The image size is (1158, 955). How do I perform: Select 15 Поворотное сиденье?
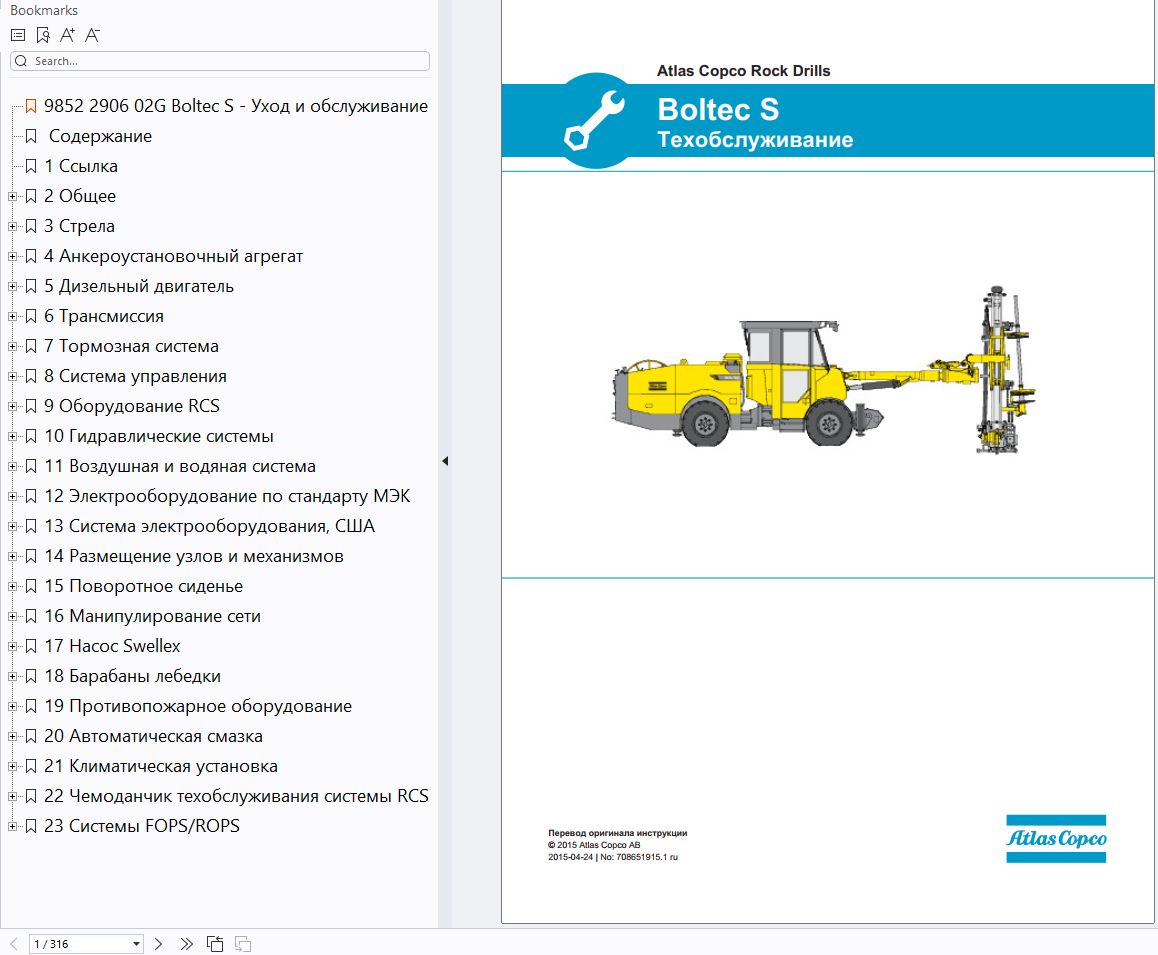(x=143, y=586)
